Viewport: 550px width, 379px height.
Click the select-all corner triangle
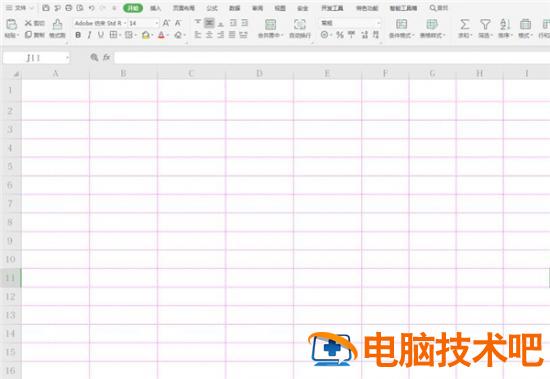[16, 74]
